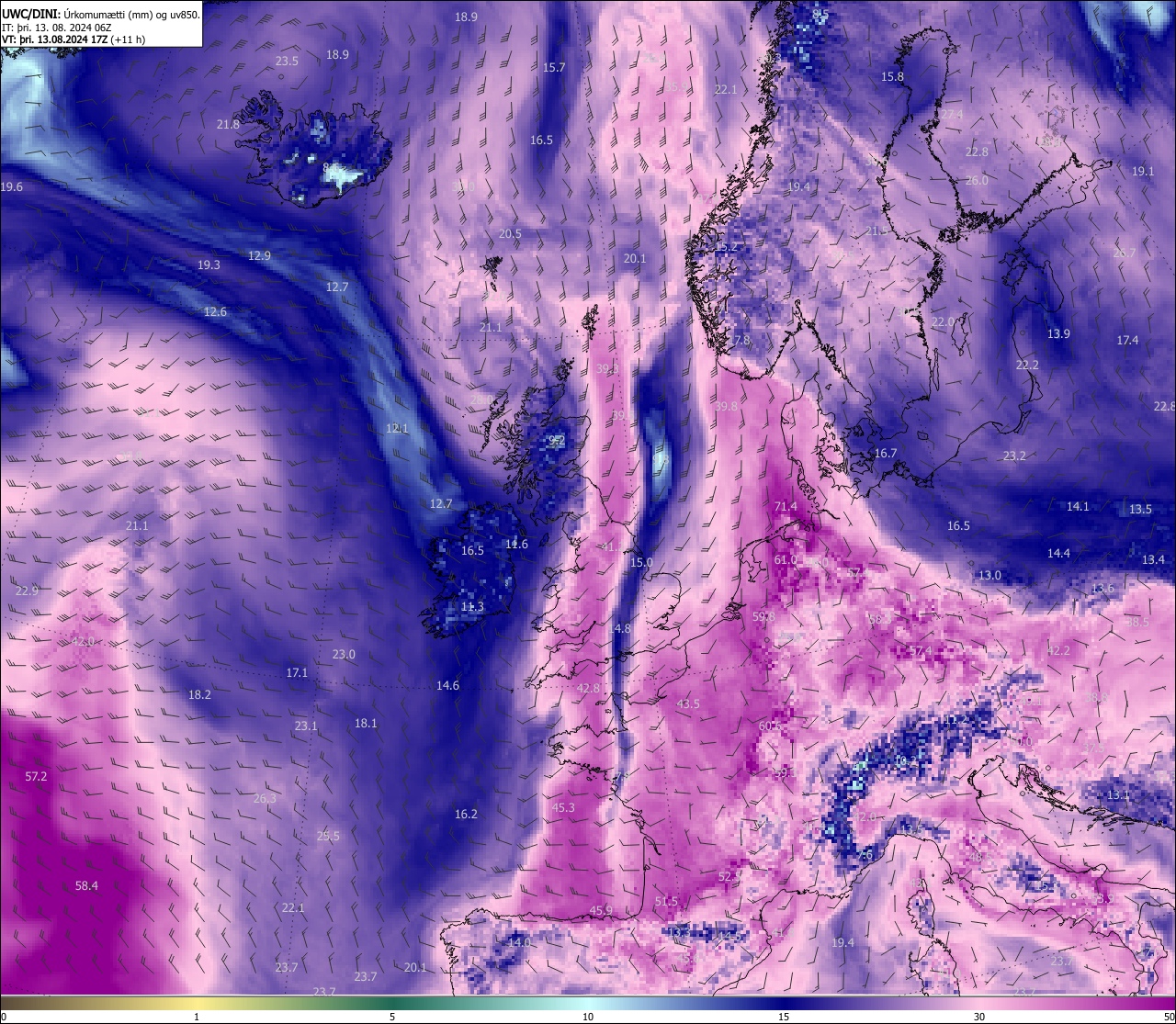Viewport: 1176px width, 1024px height.
Task: Click the value 12.1 on the map
Action: pyautogui.click(x=397, y=428)
